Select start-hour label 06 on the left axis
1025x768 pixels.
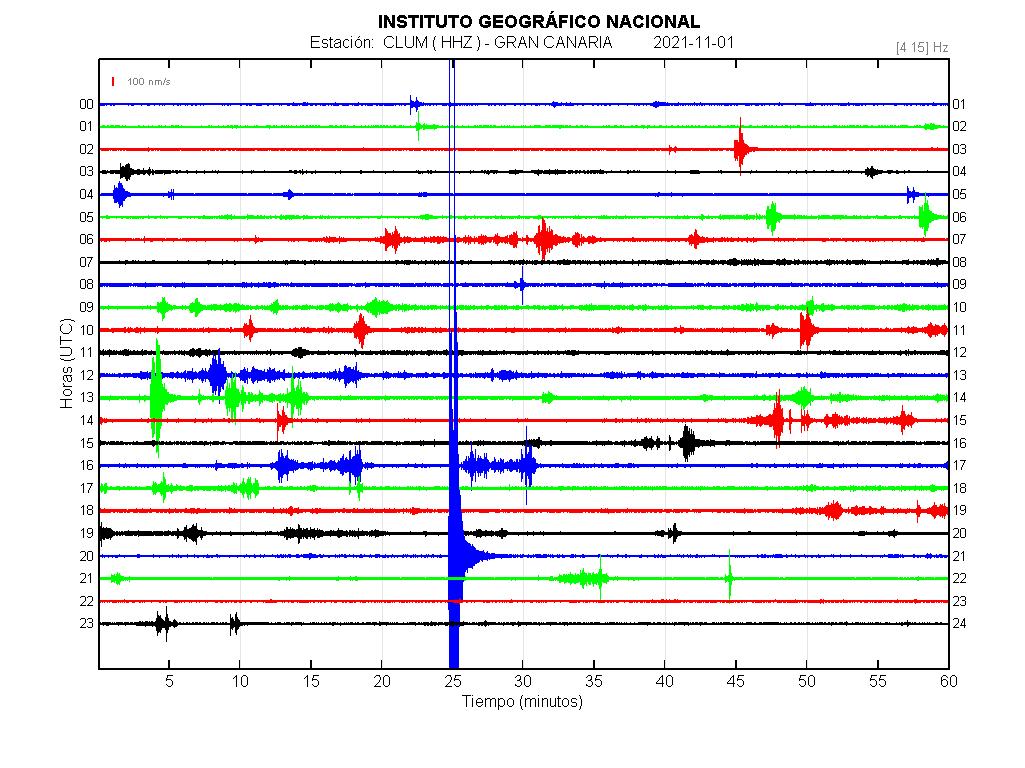point(86,240)
